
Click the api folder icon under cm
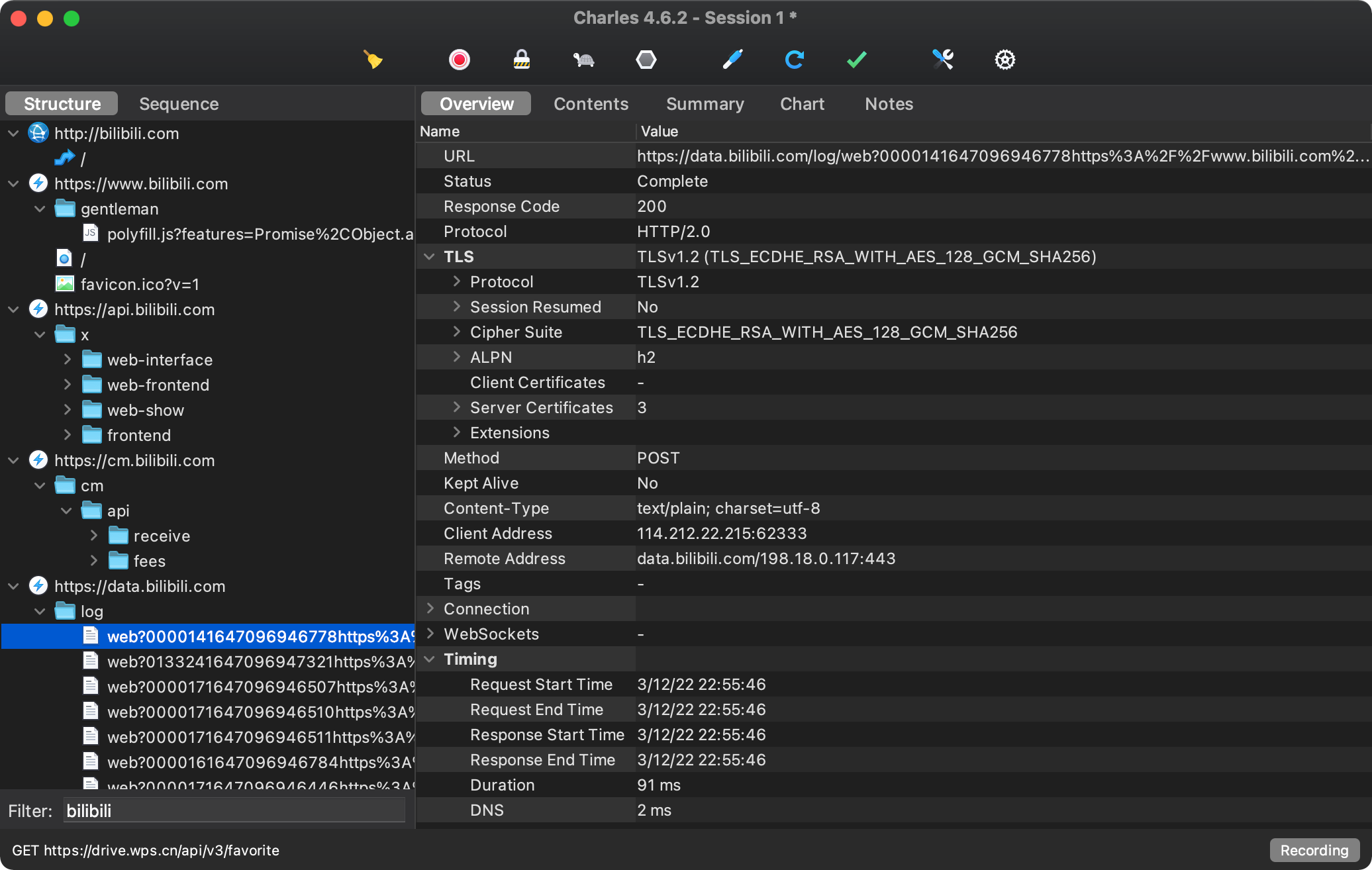pyautogui.click(x=91, y=510)
